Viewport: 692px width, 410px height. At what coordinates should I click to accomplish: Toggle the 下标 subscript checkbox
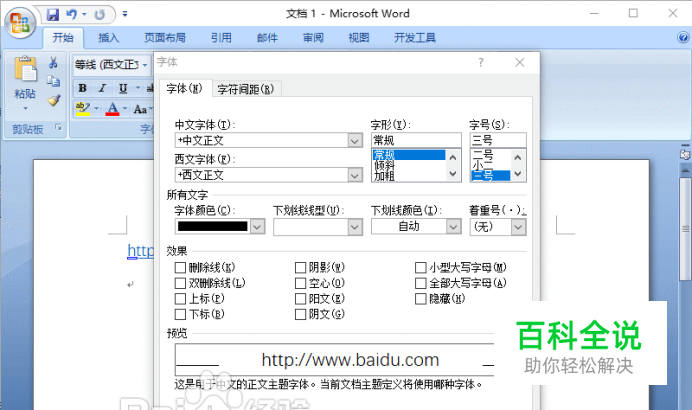coord(180,314)
